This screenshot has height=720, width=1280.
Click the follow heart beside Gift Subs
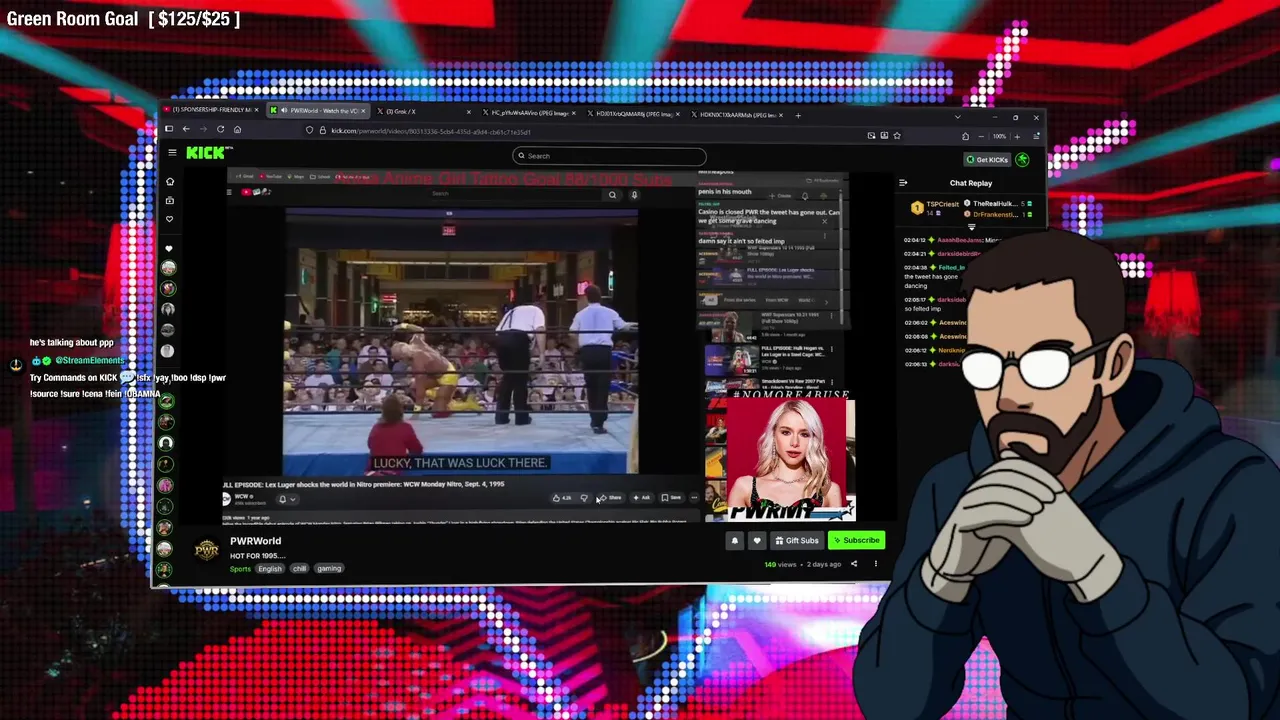tap(757, 540)
